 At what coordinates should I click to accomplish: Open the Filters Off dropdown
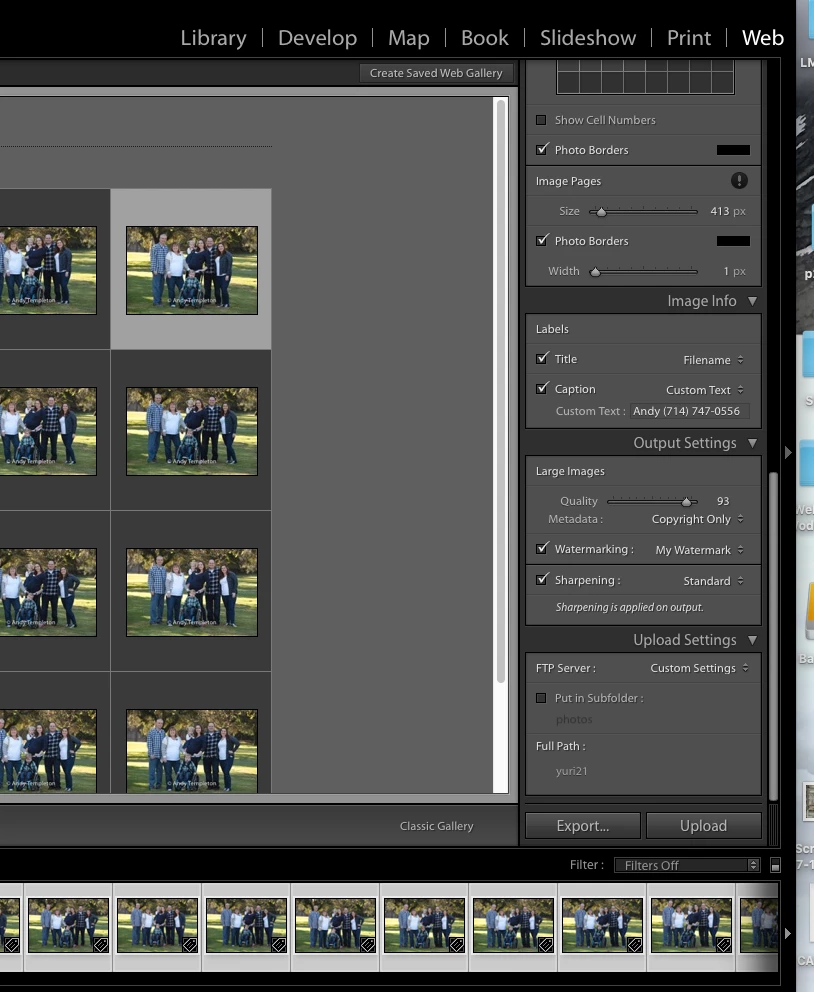(686, 865)
